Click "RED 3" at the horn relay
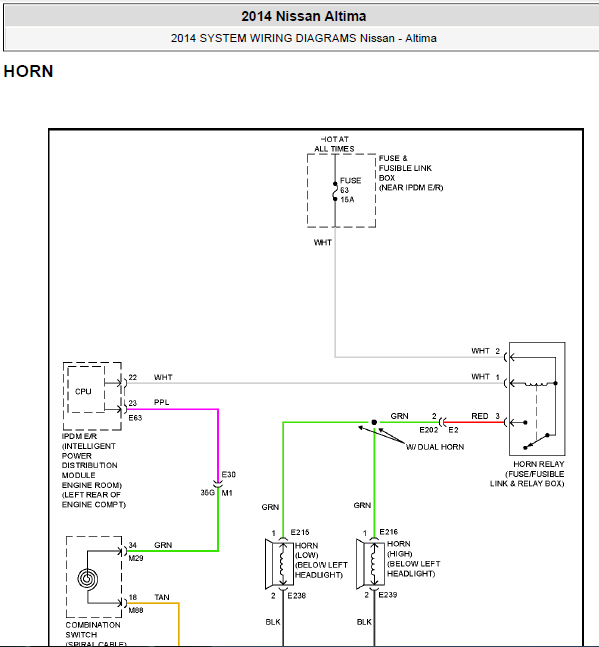Viewport: 599px width, 647px height. pyautogui.click(x=486, y=416)
